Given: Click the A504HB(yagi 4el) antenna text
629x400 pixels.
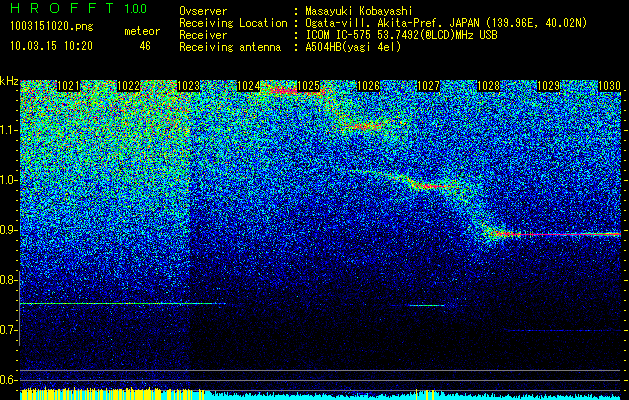Looking at the screenshot, I should [x=353, y=47].
